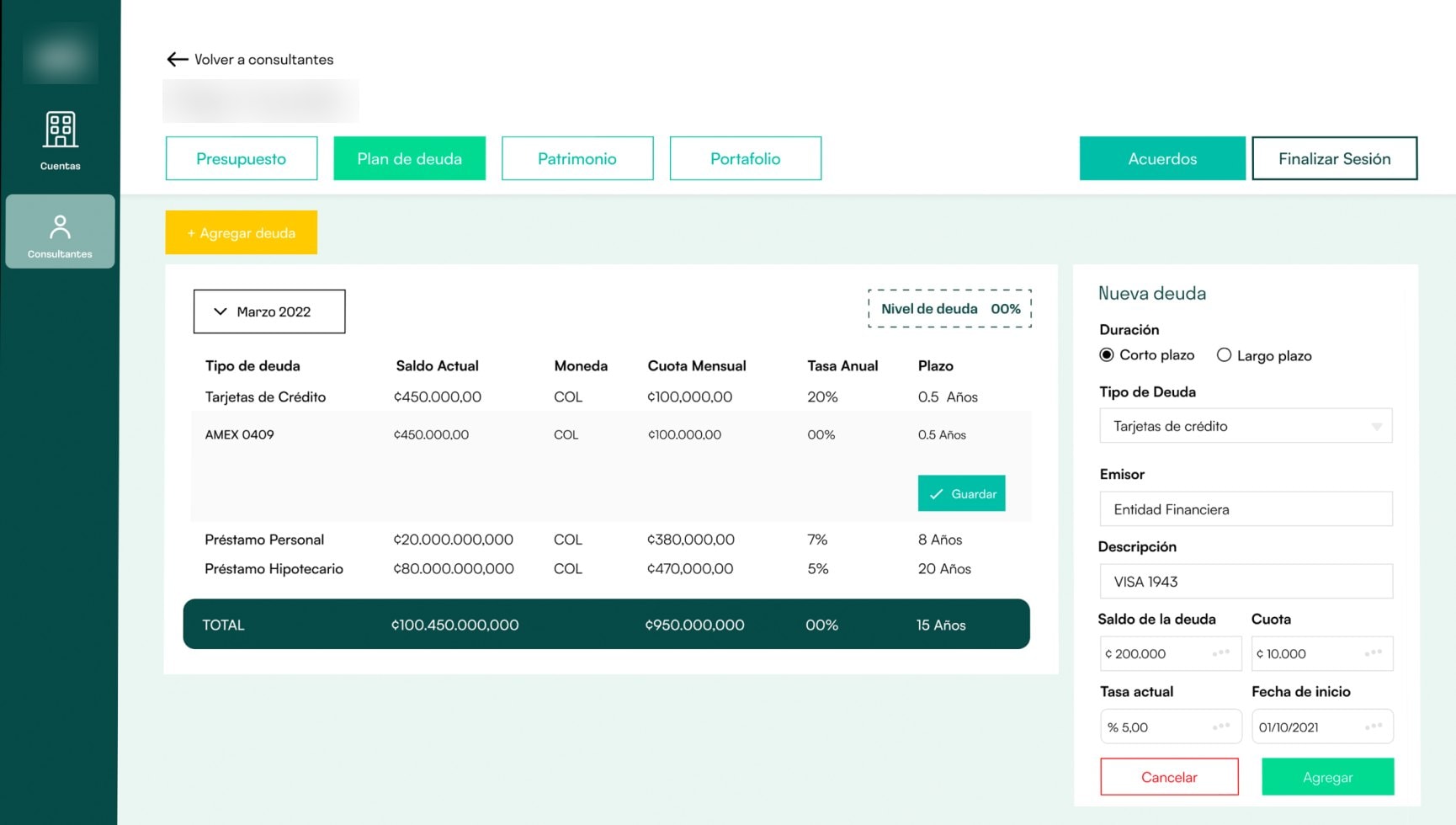This screenshot has height=825, width=1456.
Task: Select the AMEX 0409 entry
Action: (240, 434)
